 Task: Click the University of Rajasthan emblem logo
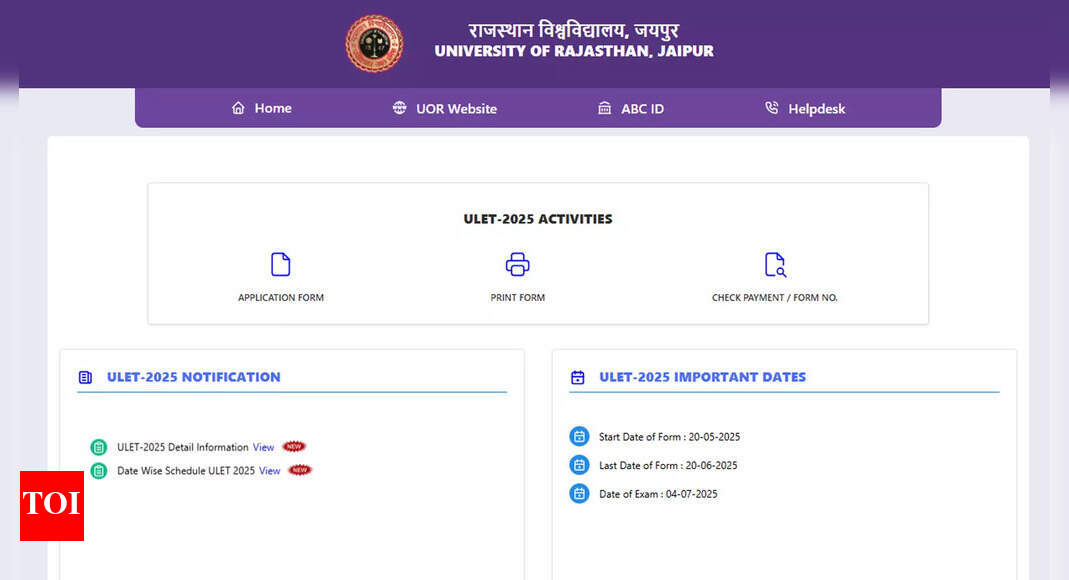[374, 44]
